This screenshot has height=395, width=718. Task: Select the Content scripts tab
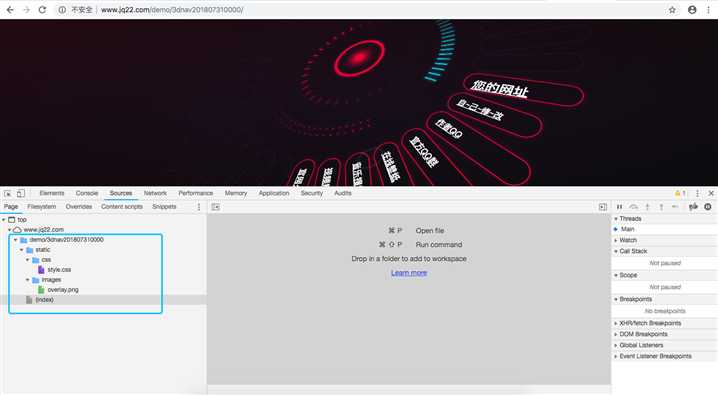(x=122, y=207)
